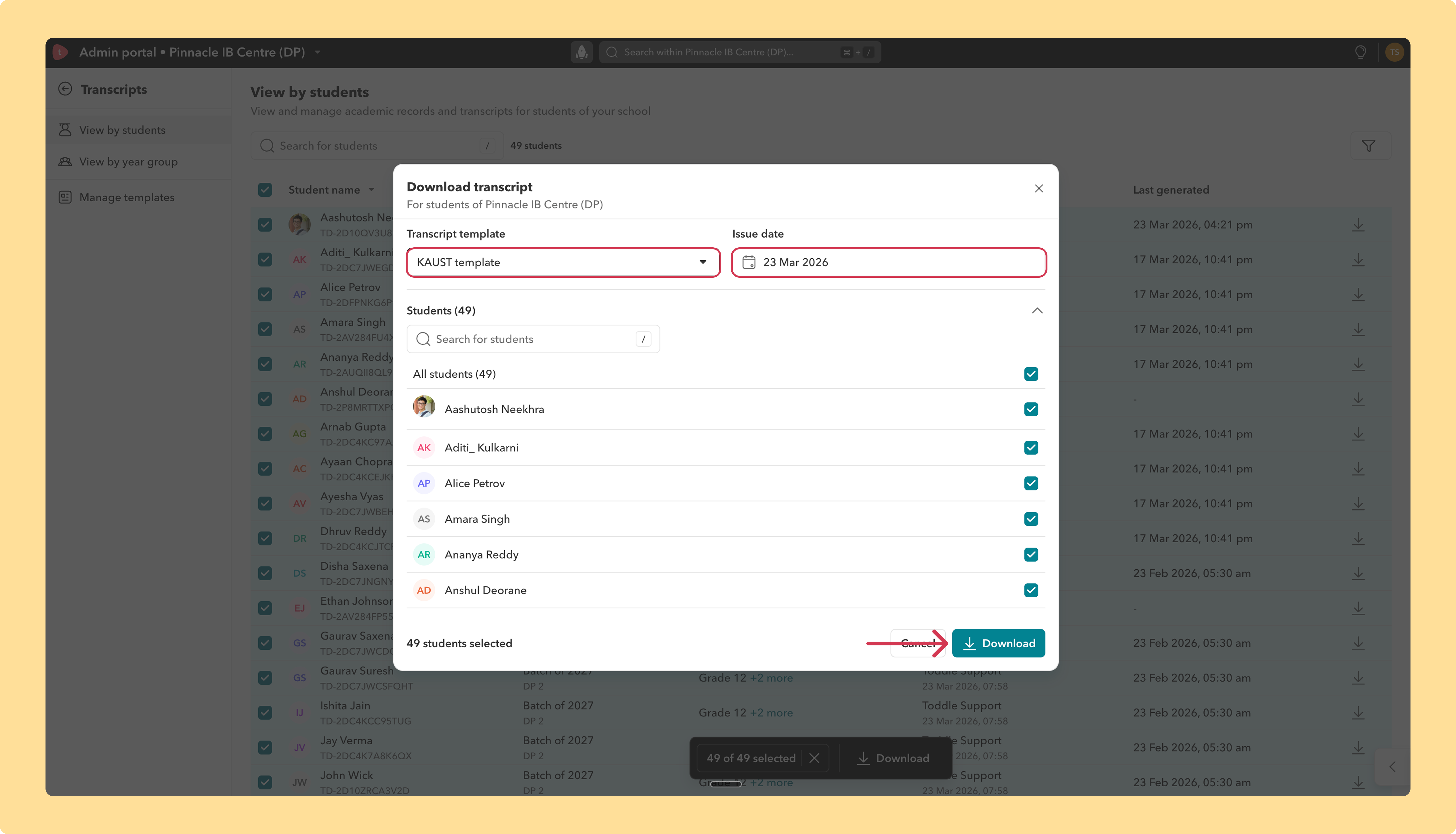Screen dimensions: 1456x834
Task: Download transcript for the Jay Verma row
Action: [1358, 748]
